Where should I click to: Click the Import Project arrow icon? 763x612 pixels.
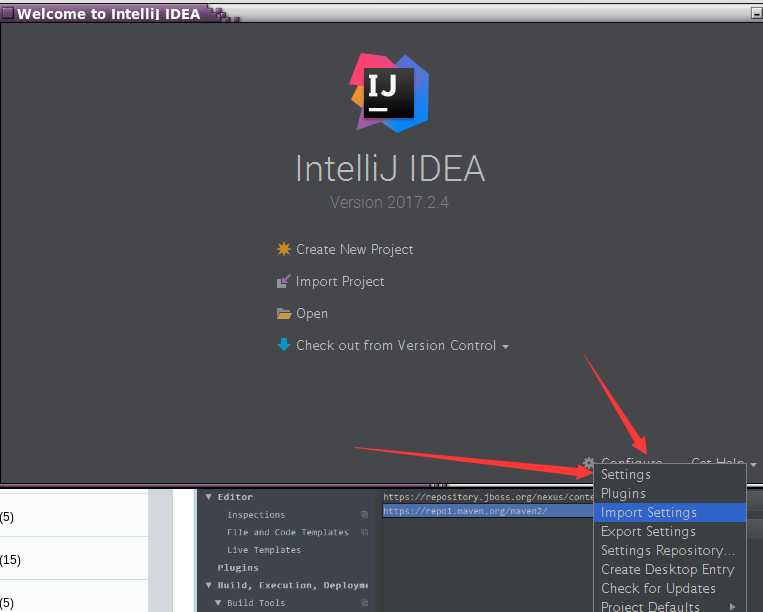tap(283, 281)
